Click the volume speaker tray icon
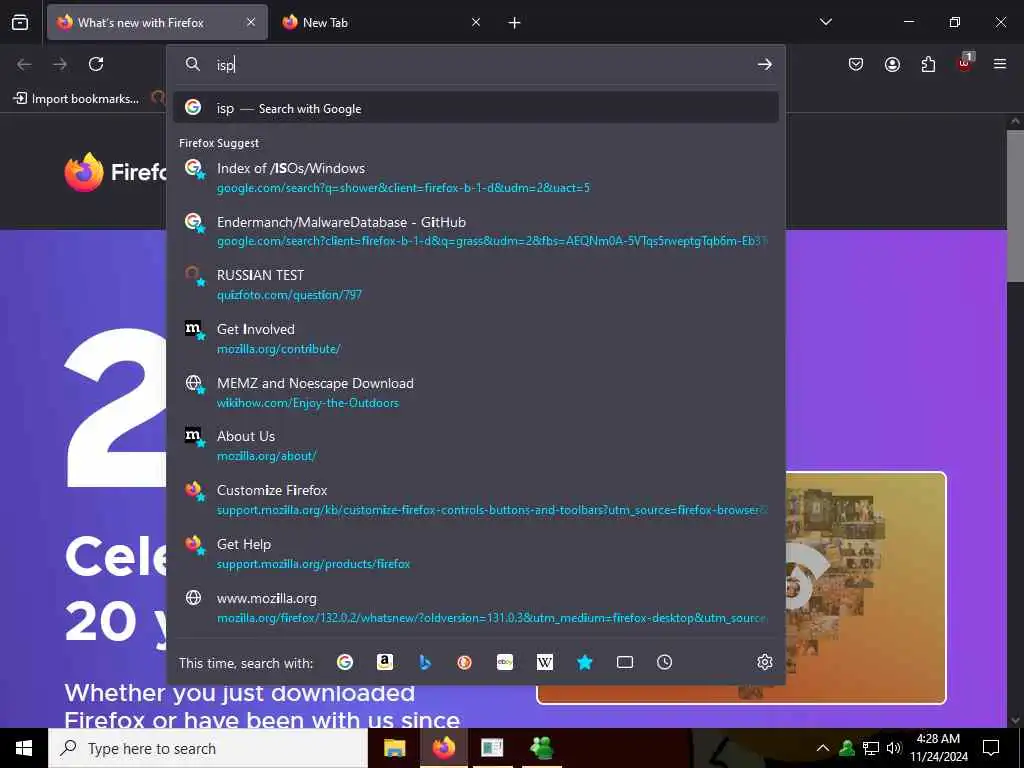 click(894, 748)
